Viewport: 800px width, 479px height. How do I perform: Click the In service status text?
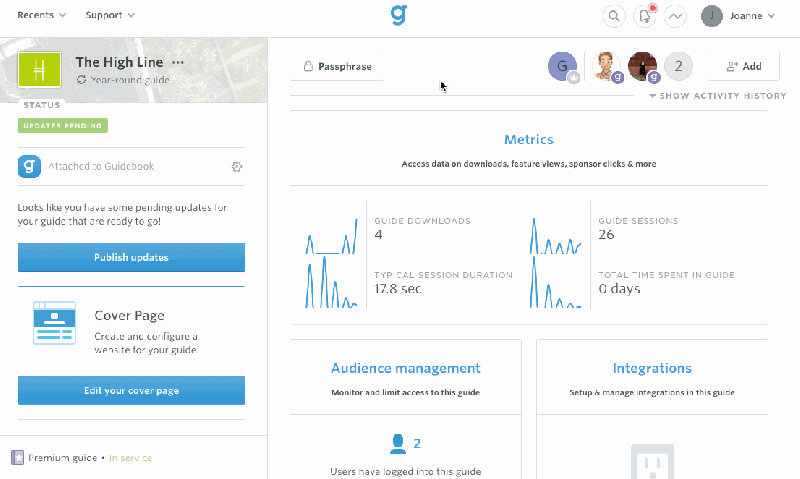pos(131,458)
